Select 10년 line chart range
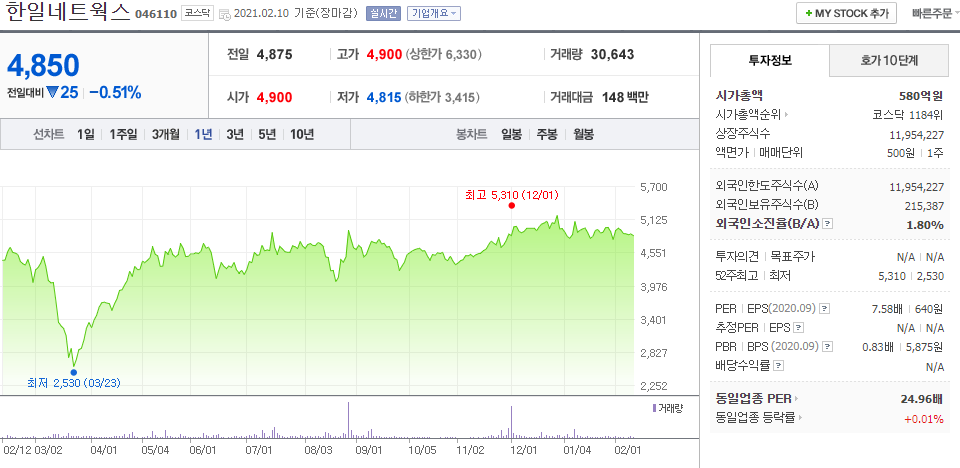Viewport: 960px width, 468px height. coord(302,135)
